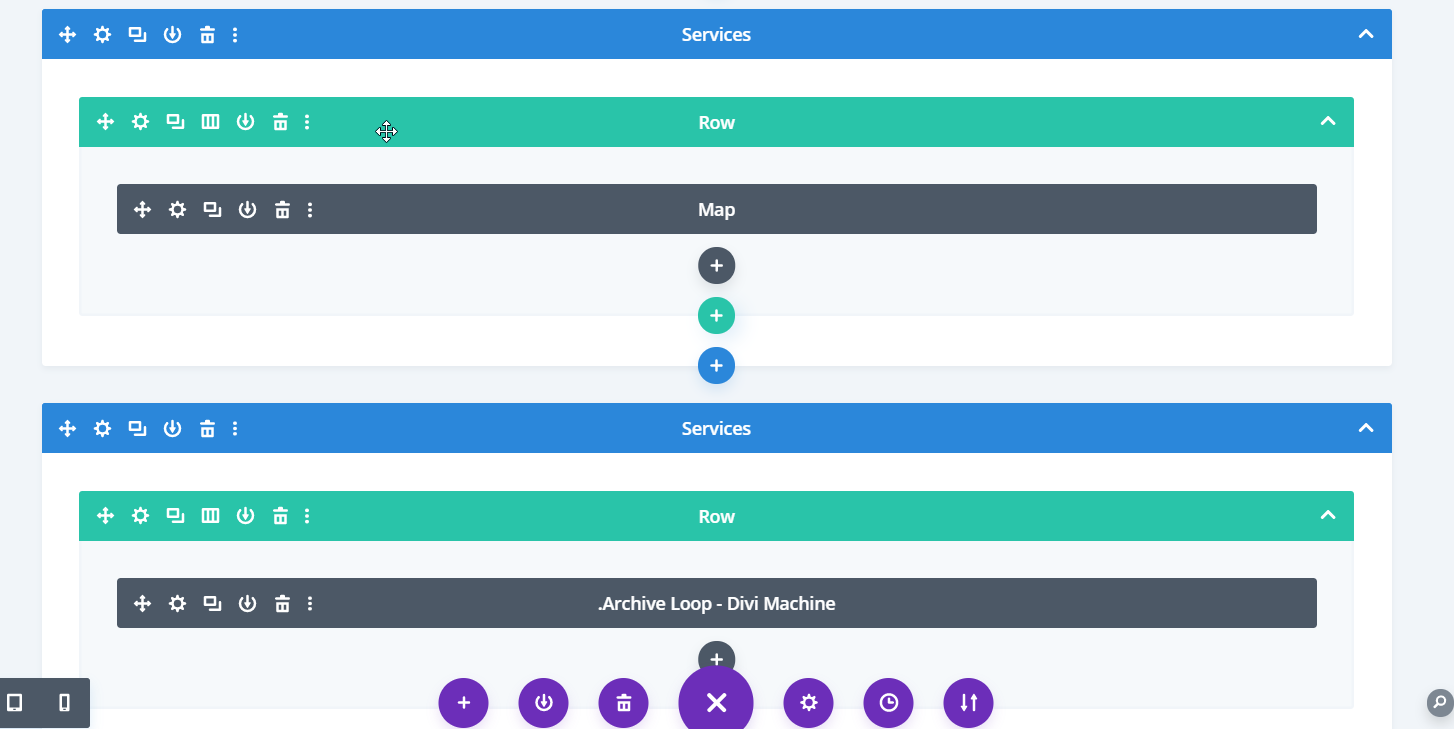The height and width of the screenshot is (729, 1454).
Task: Add new section with blue plus button
Action: [716, 366]
